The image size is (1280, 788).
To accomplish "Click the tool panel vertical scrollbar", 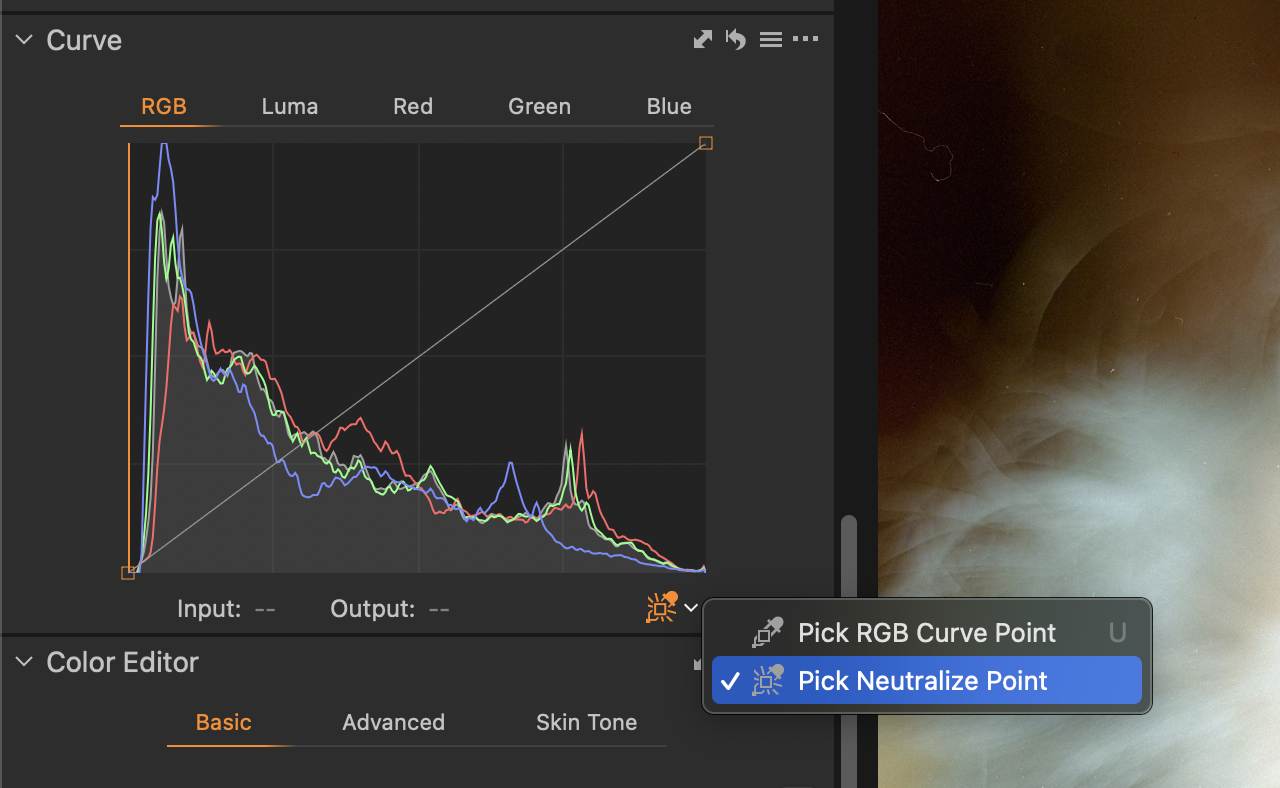I will (x=849, y=650).
